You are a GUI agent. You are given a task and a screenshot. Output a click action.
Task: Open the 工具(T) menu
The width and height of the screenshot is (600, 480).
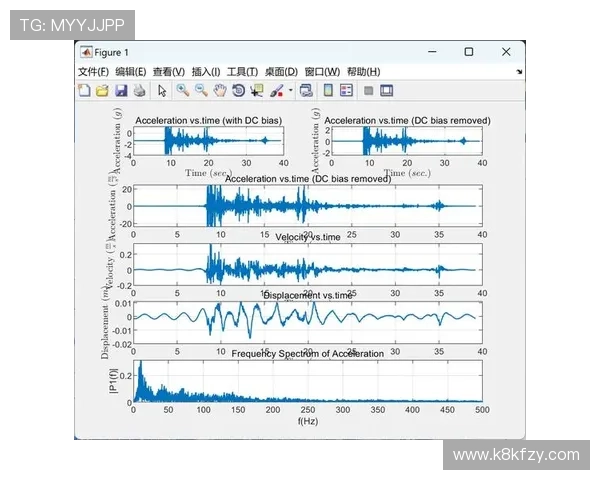point(243,72)
